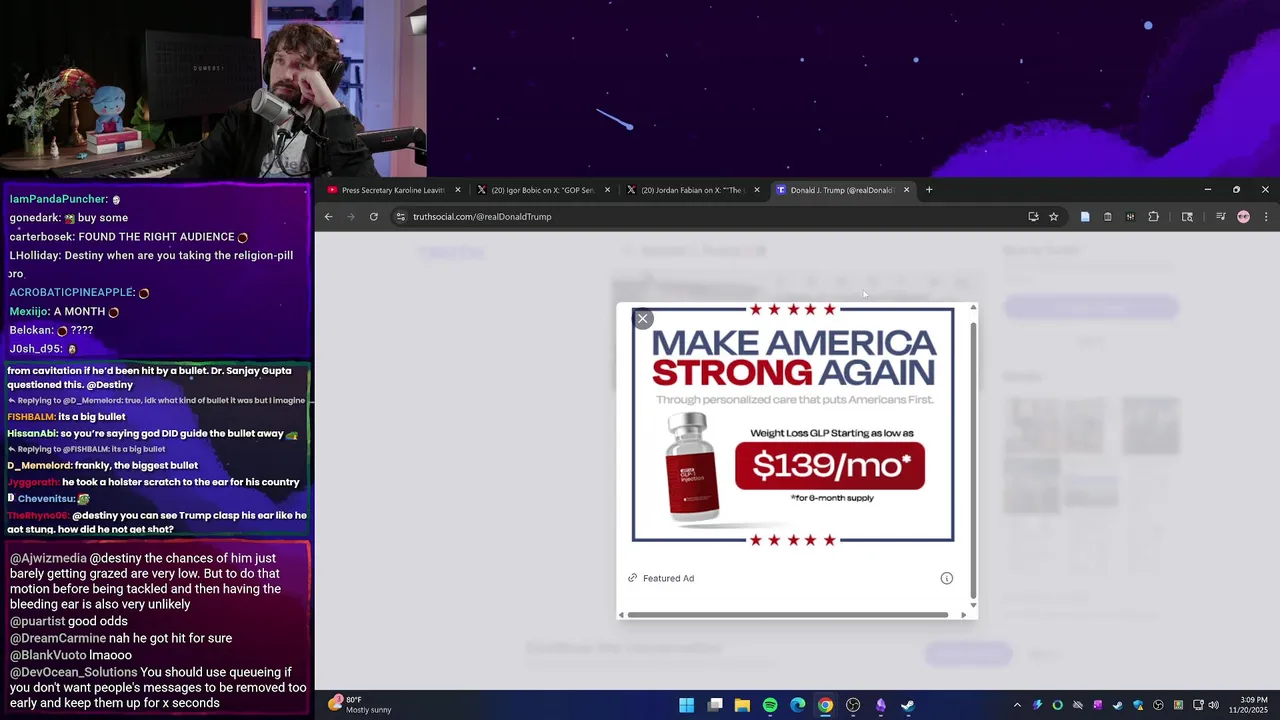
Task: Click the side panel toolbar icon
Action: click(1187, 216)
